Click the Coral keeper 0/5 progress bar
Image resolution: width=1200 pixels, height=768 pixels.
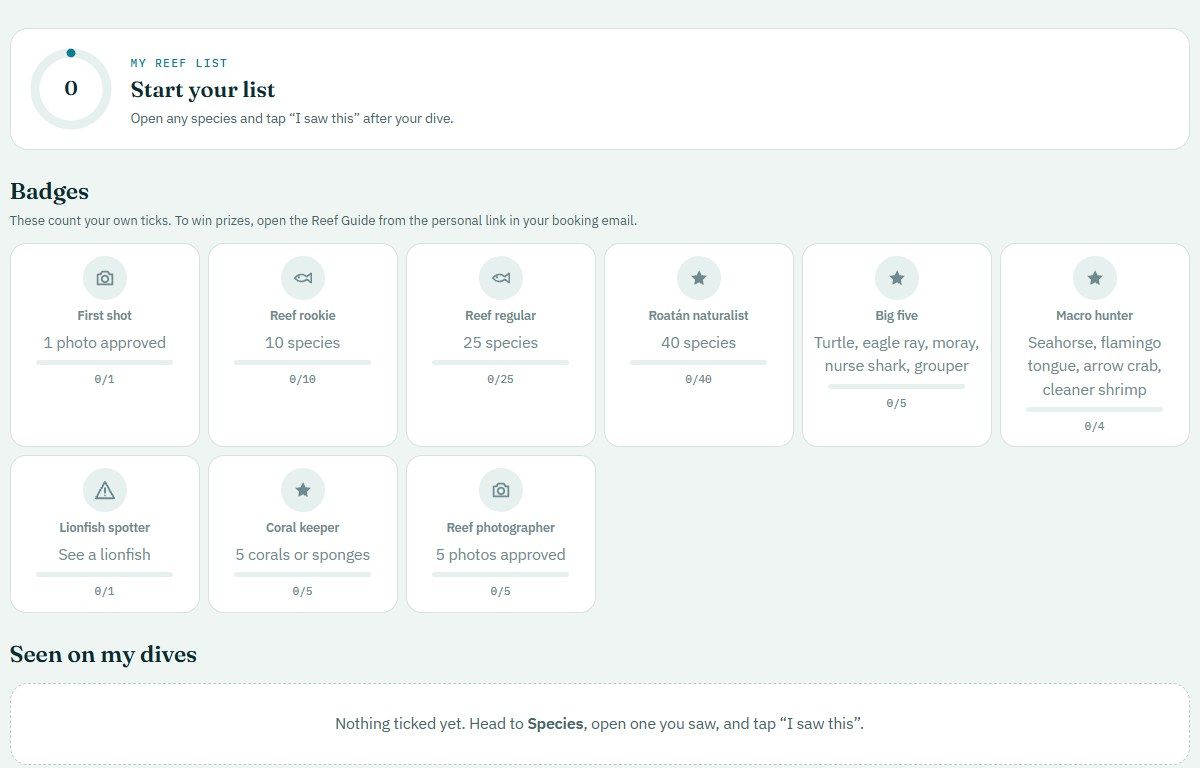coord(303,574)
